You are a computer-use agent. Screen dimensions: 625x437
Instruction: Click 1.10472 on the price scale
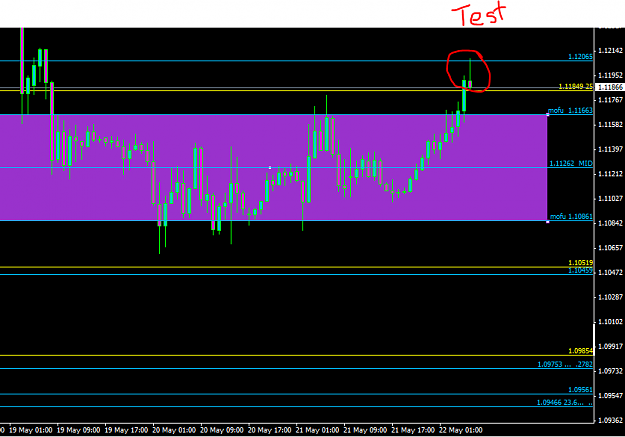(x=610, y=273)
